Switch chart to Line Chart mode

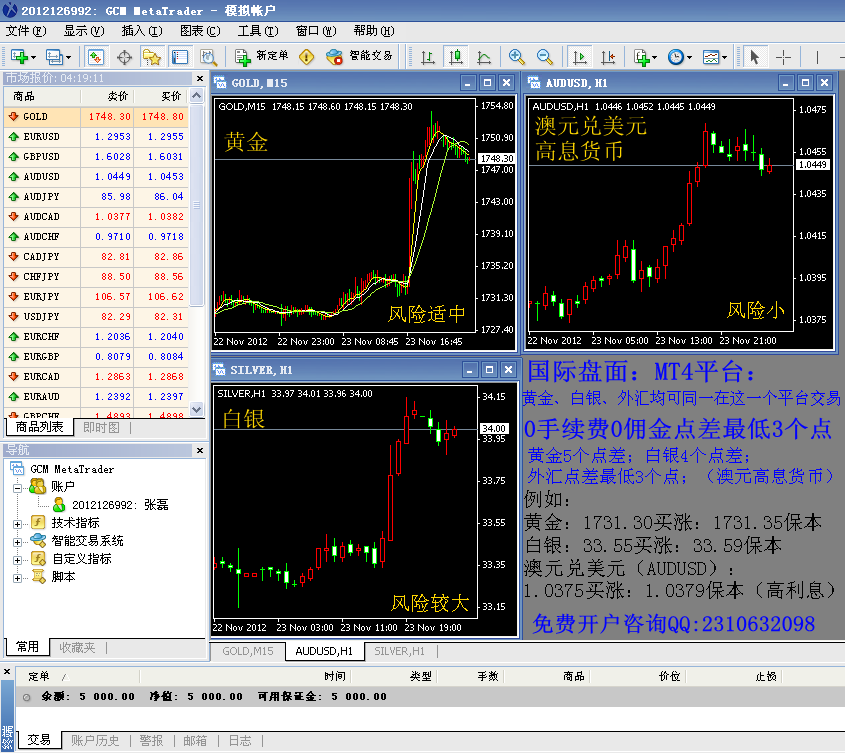(484, 57)
